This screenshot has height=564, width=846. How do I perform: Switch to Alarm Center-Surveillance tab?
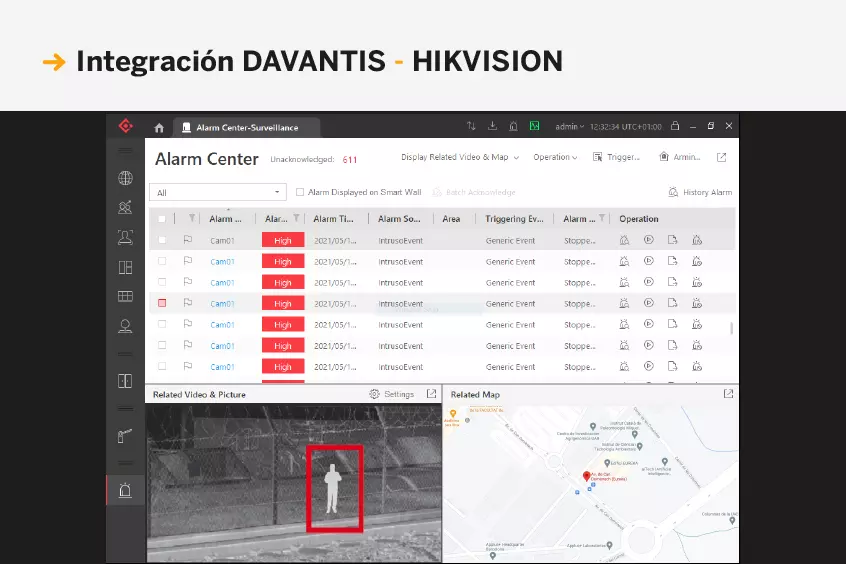point(247,128)
